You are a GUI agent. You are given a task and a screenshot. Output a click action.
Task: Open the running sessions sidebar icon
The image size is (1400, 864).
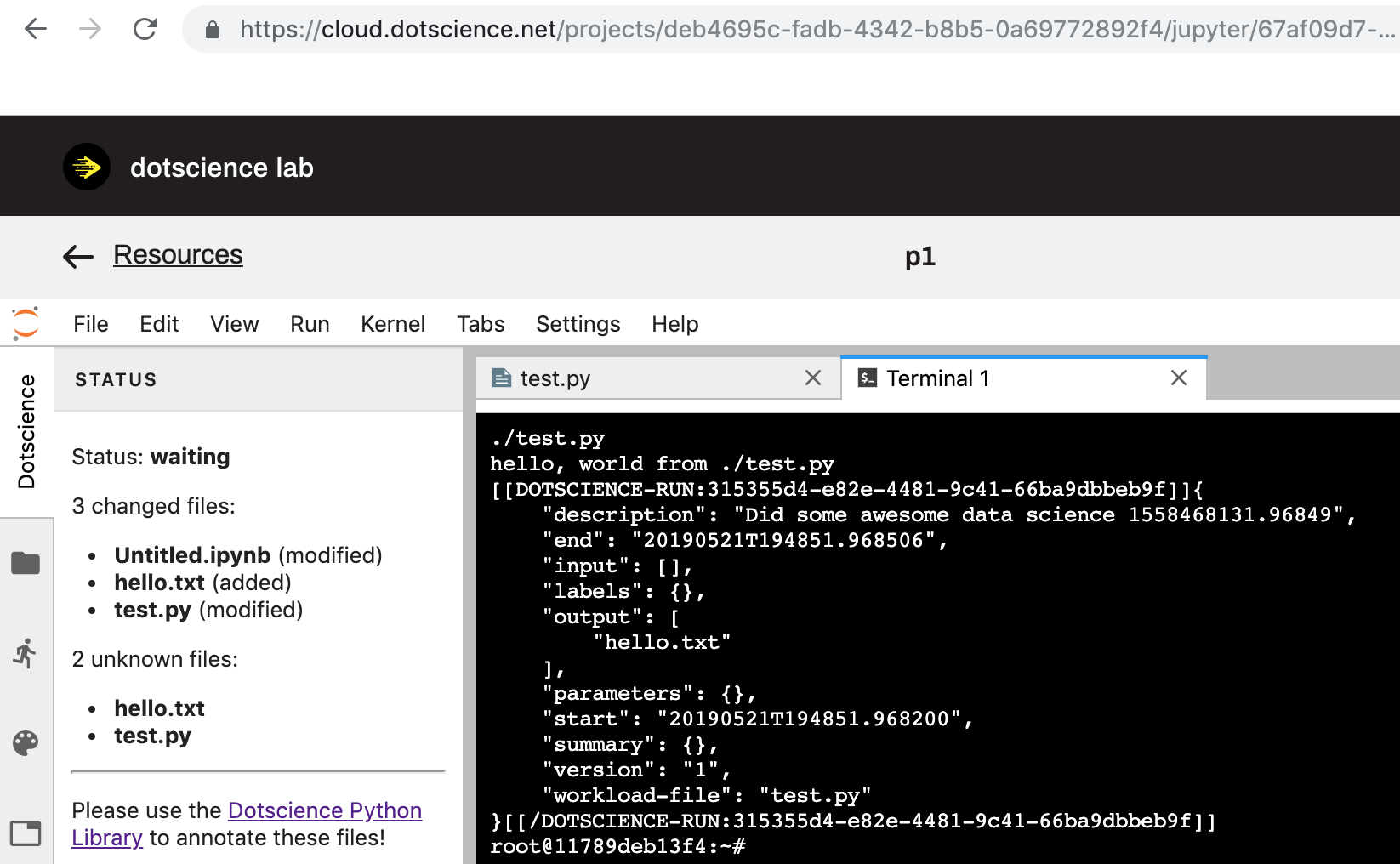point(26,653)
